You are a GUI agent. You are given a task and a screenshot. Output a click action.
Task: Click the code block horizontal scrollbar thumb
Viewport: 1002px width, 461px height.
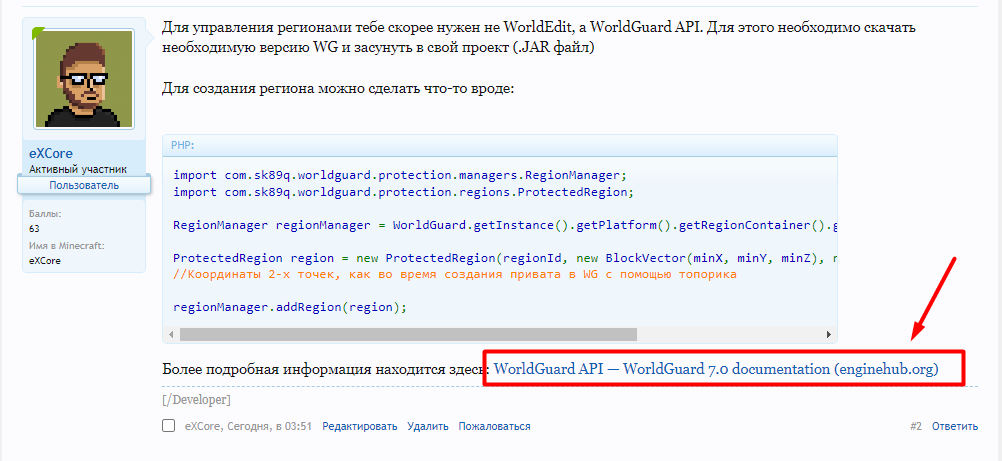pyautogui.click(x=408, y=334)
